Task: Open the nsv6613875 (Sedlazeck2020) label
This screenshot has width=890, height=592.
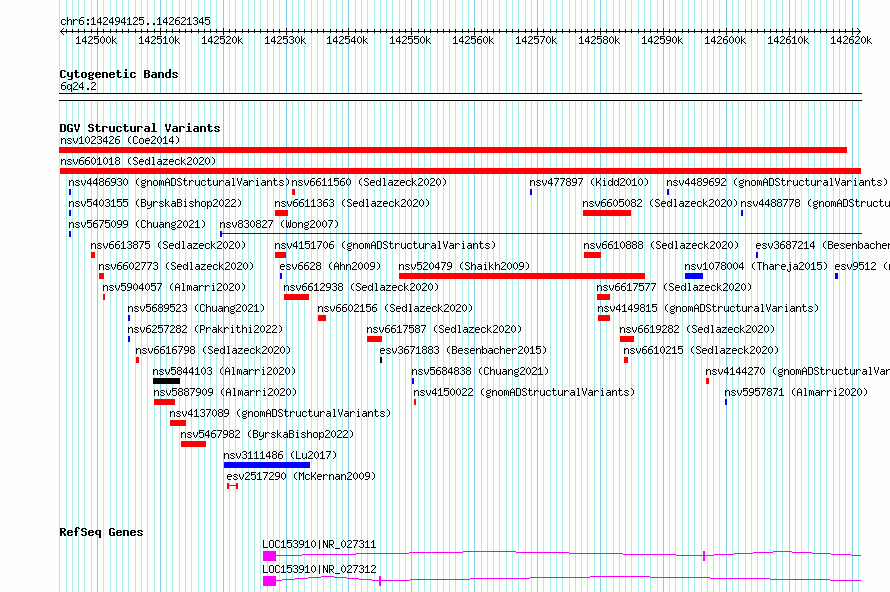Action: 168,245
